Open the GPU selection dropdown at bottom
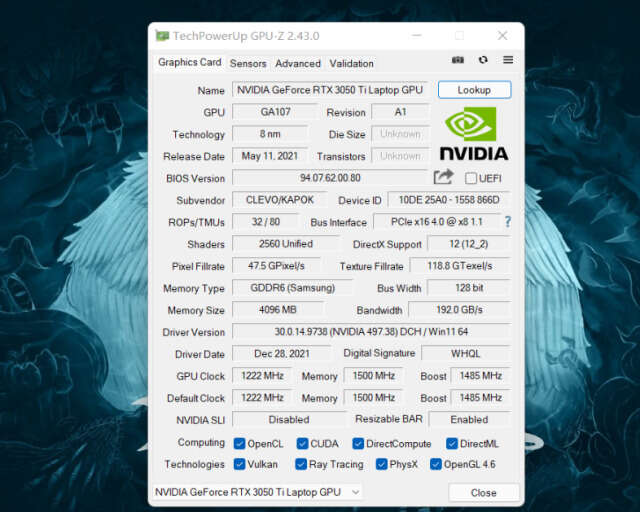The width and height of the screenshot is (640, 512). click(x=257, y=492)
